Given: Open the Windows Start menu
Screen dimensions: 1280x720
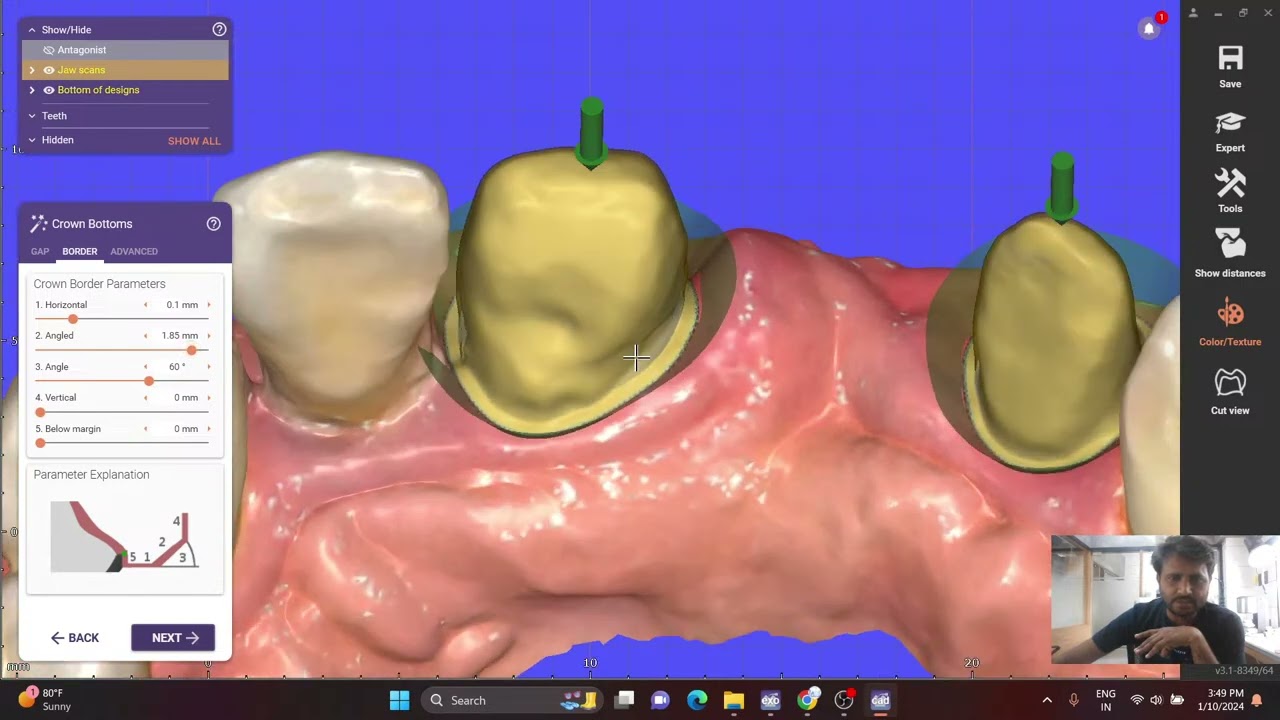Looking at the screenshot, I should [399, 700].
